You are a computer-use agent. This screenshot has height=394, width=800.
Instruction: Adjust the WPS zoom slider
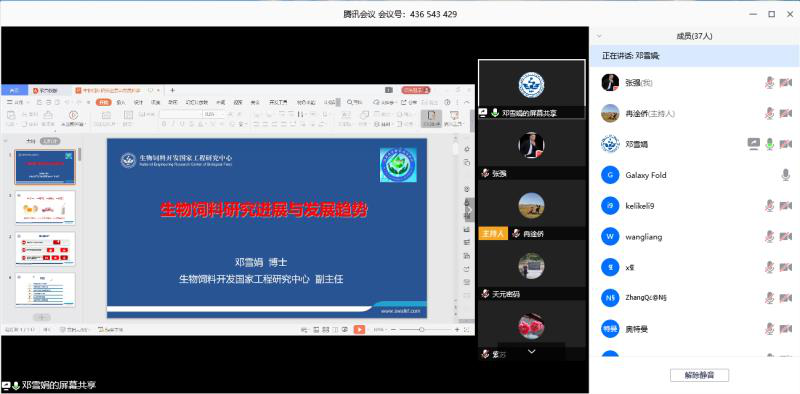(421, 330)
